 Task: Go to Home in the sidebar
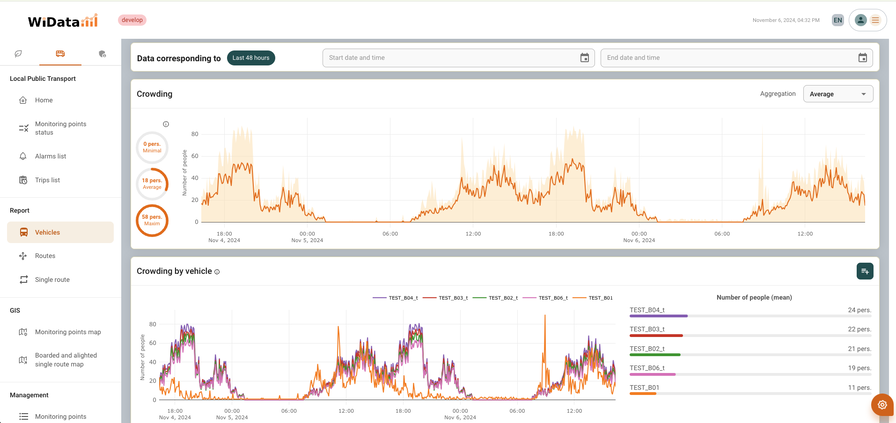tap(60, 100)
